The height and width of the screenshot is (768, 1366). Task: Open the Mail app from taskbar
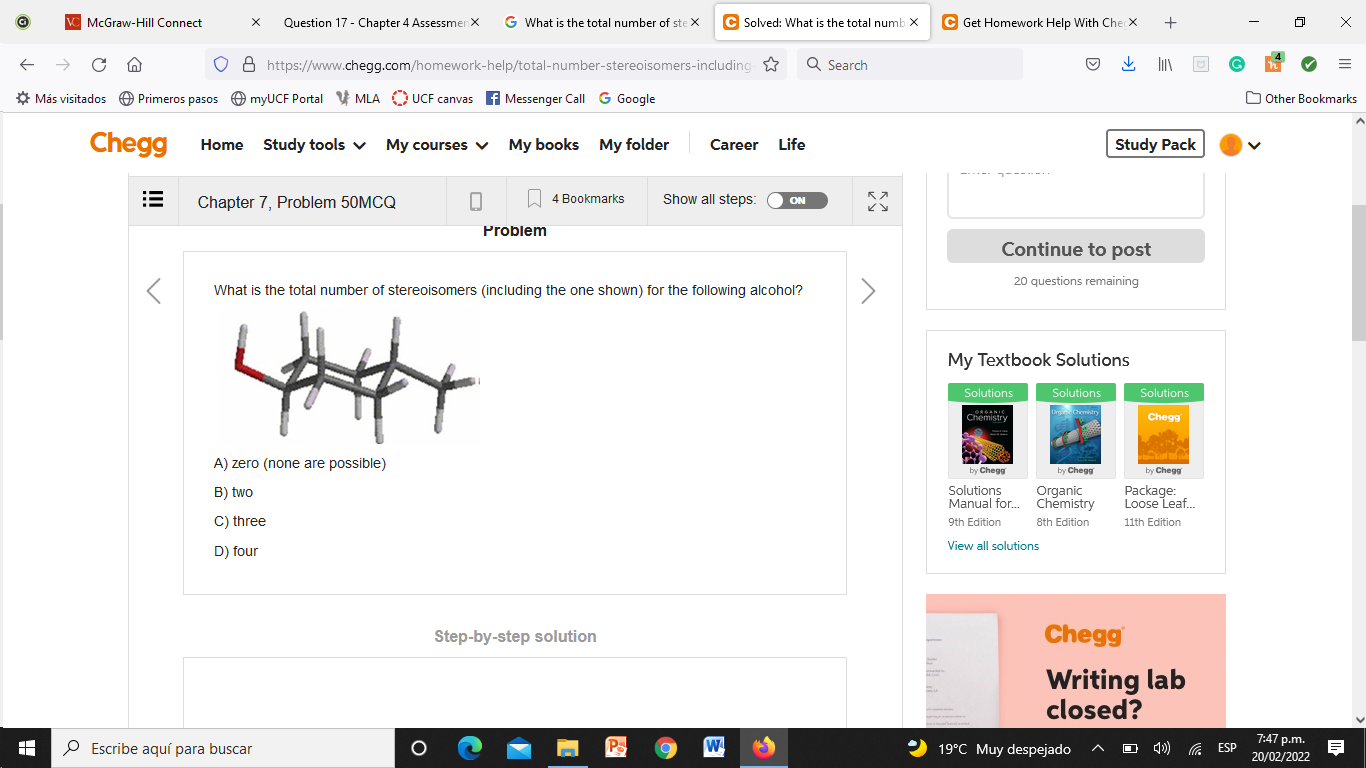(x=518, y=748)
